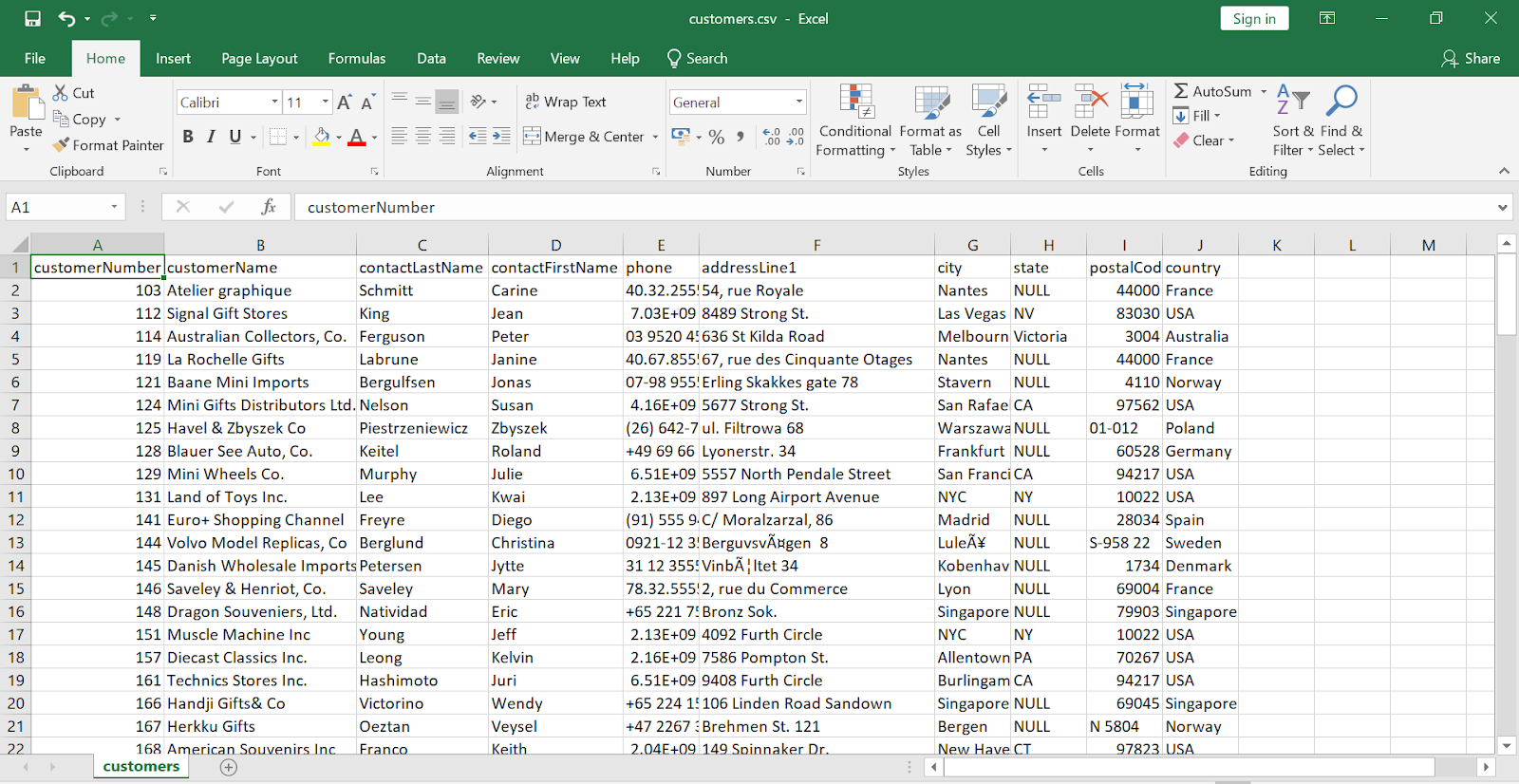Click the Format Painter brush icon
1519x784 pixels.
[x=62, y=145]
